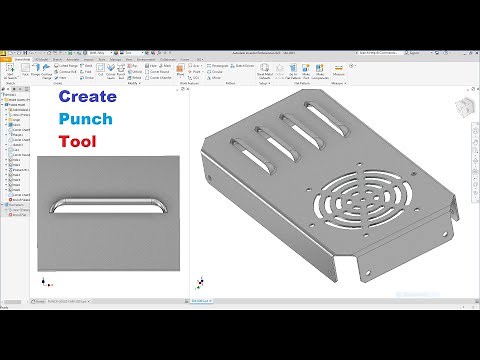Switch to the Annotate ribbon tab

point(73,59)
